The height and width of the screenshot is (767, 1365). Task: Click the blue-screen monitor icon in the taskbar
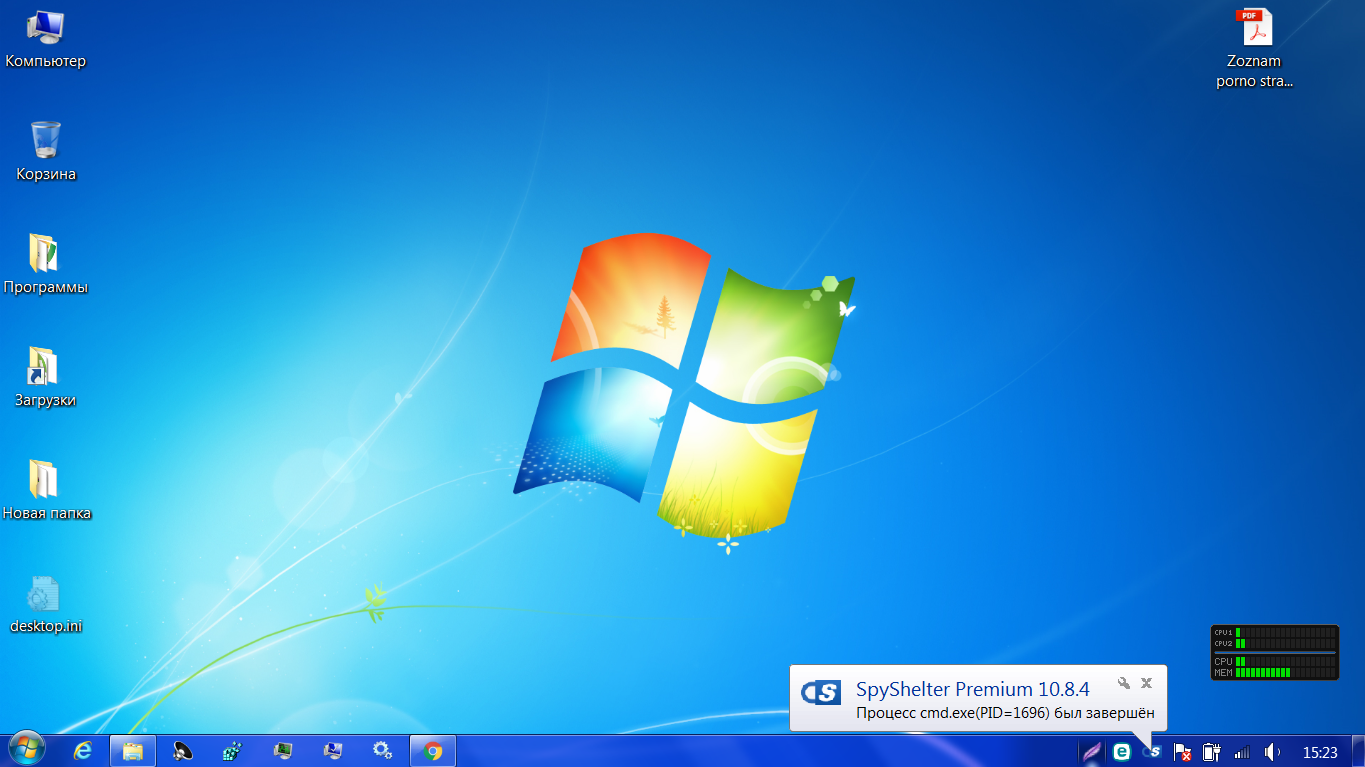pyautogui.click(x=333, y=751)
